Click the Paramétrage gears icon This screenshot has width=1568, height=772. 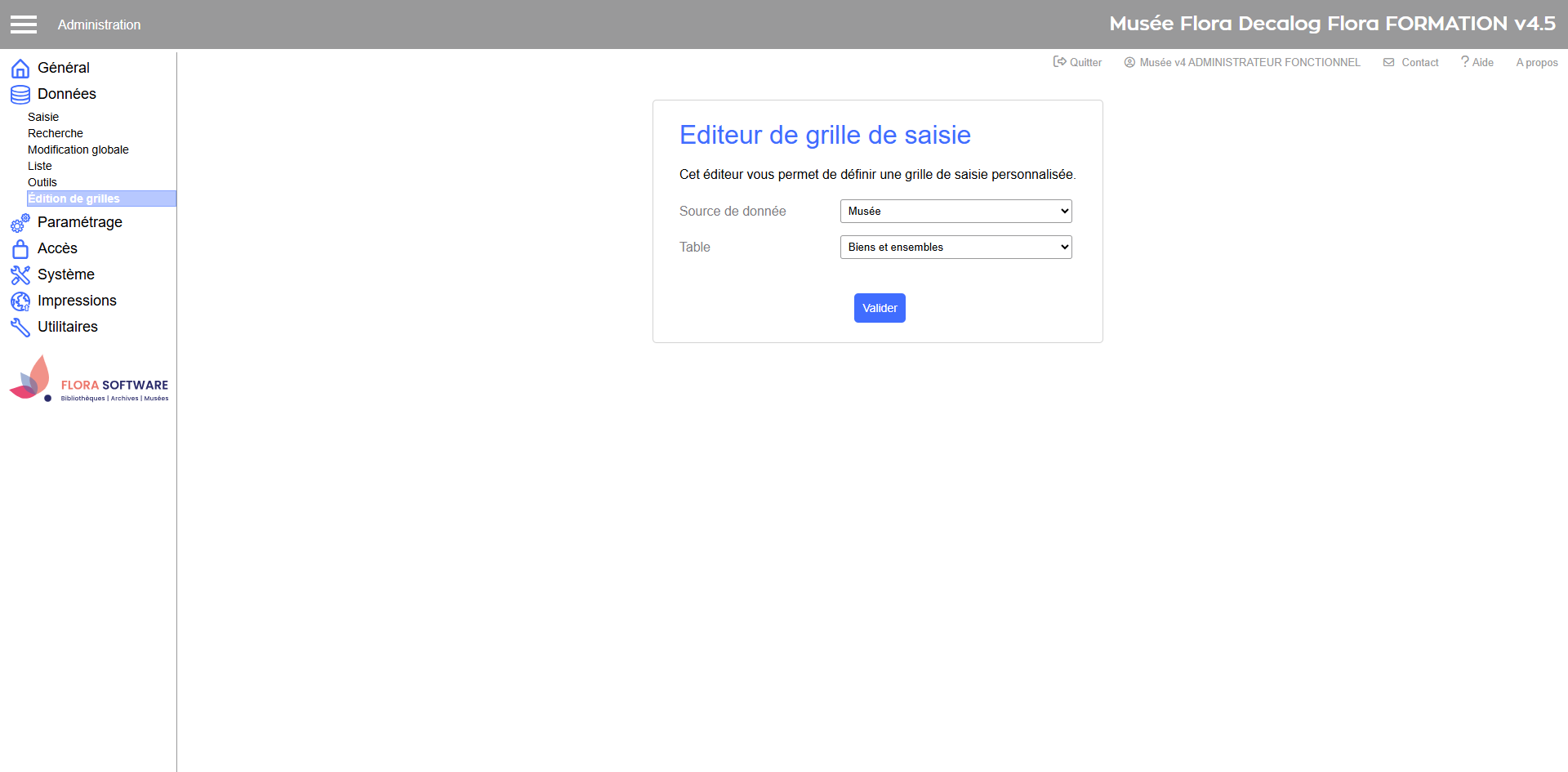point(20,223)
